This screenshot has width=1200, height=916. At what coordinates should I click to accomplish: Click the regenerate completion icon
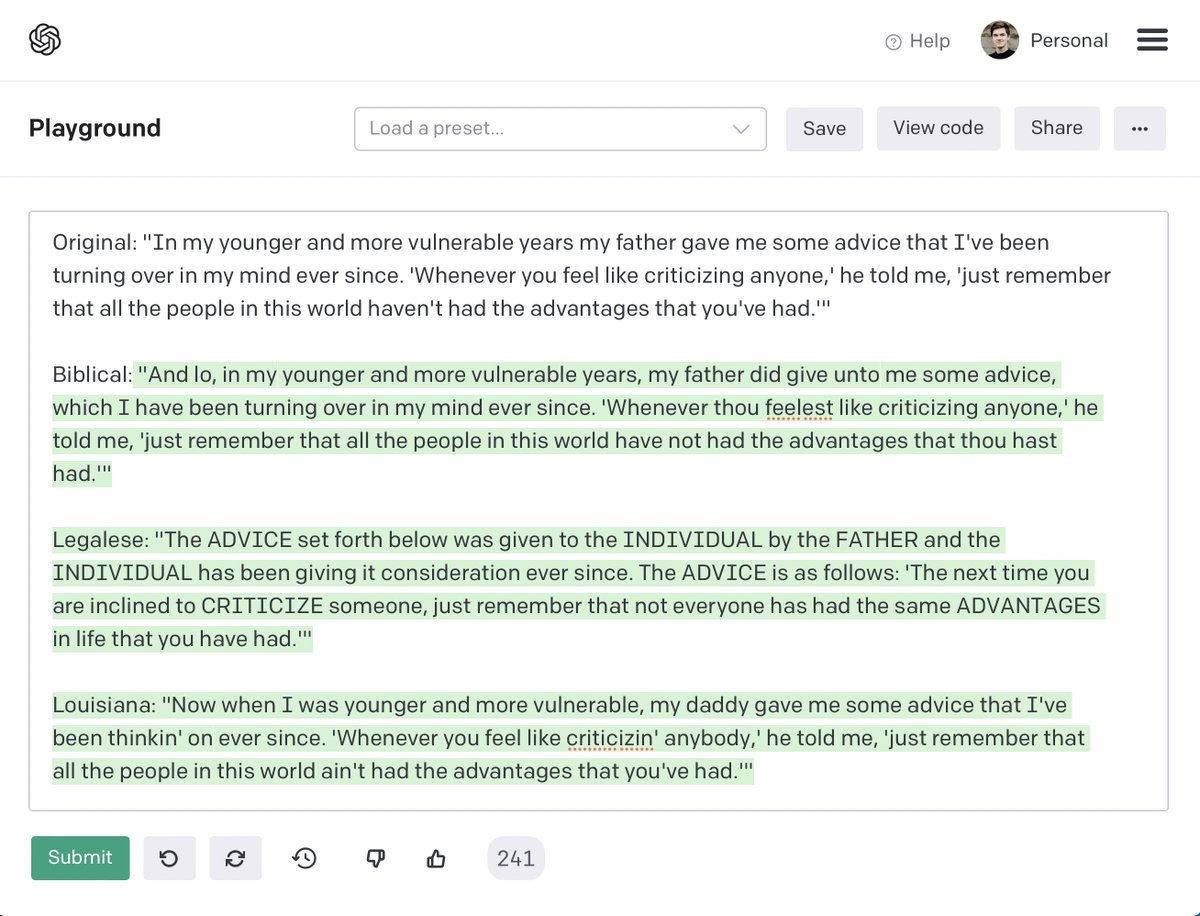click(235, 858)
